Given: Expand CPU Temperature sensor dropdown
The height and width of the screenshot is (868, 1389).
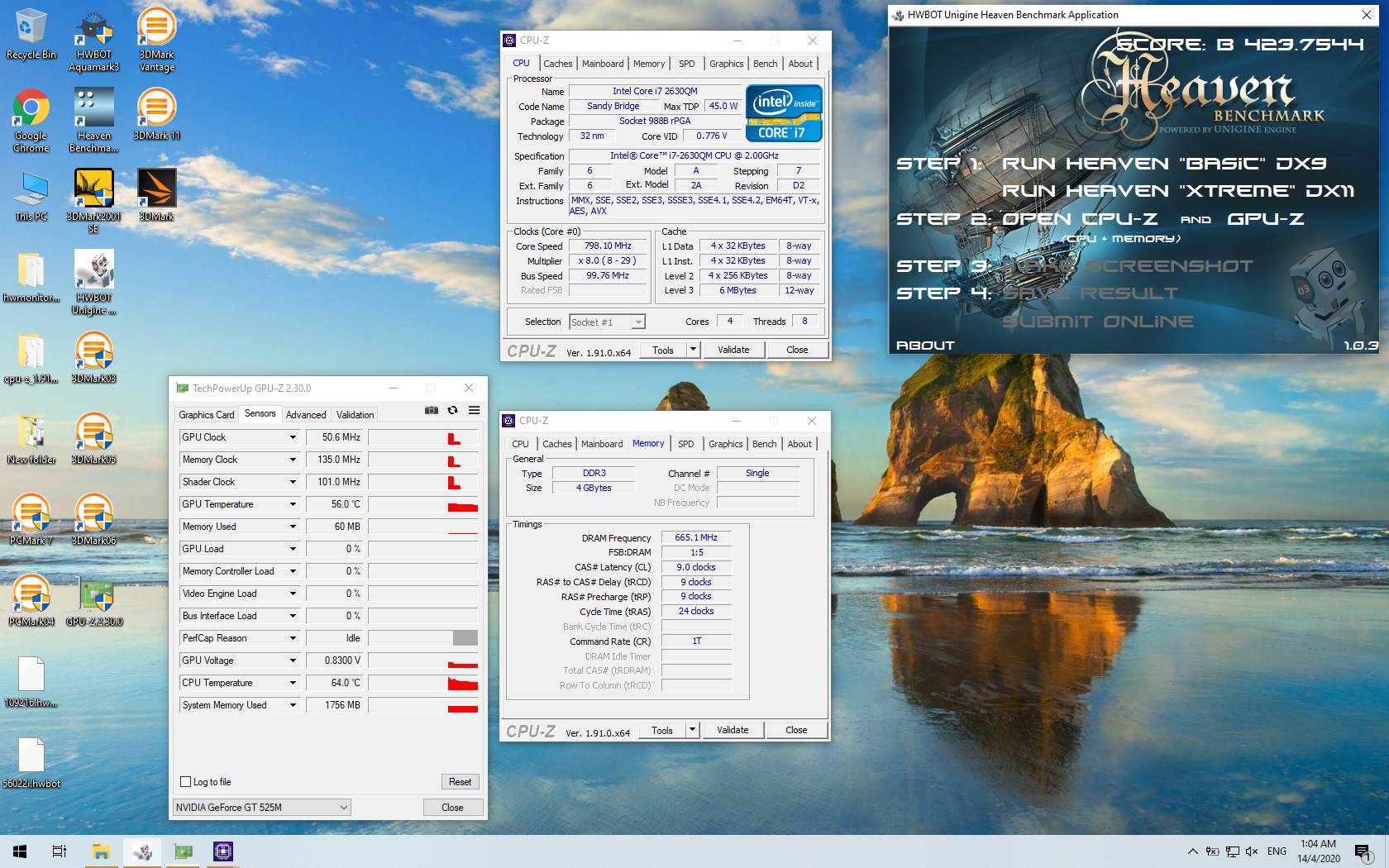Looking at the screenshot, I should 292,683.
